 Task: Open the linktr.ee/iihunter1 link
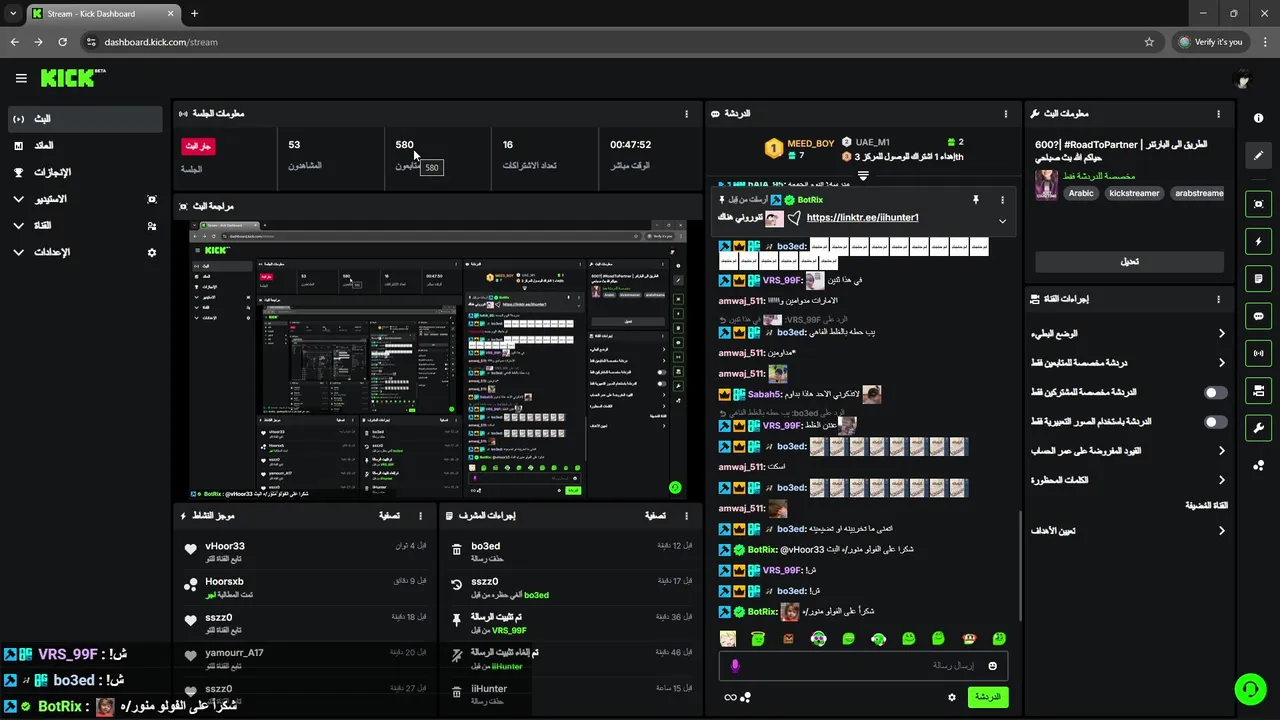[x=862, y=218]
